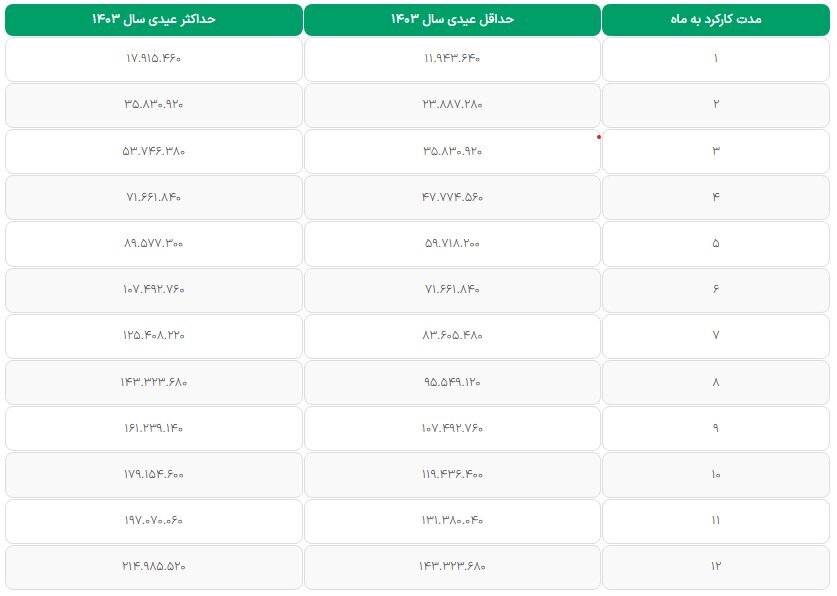
Task: Click maximum bonus cell 161.239.140
Action: pyautogui.click(x=154, y=428)
